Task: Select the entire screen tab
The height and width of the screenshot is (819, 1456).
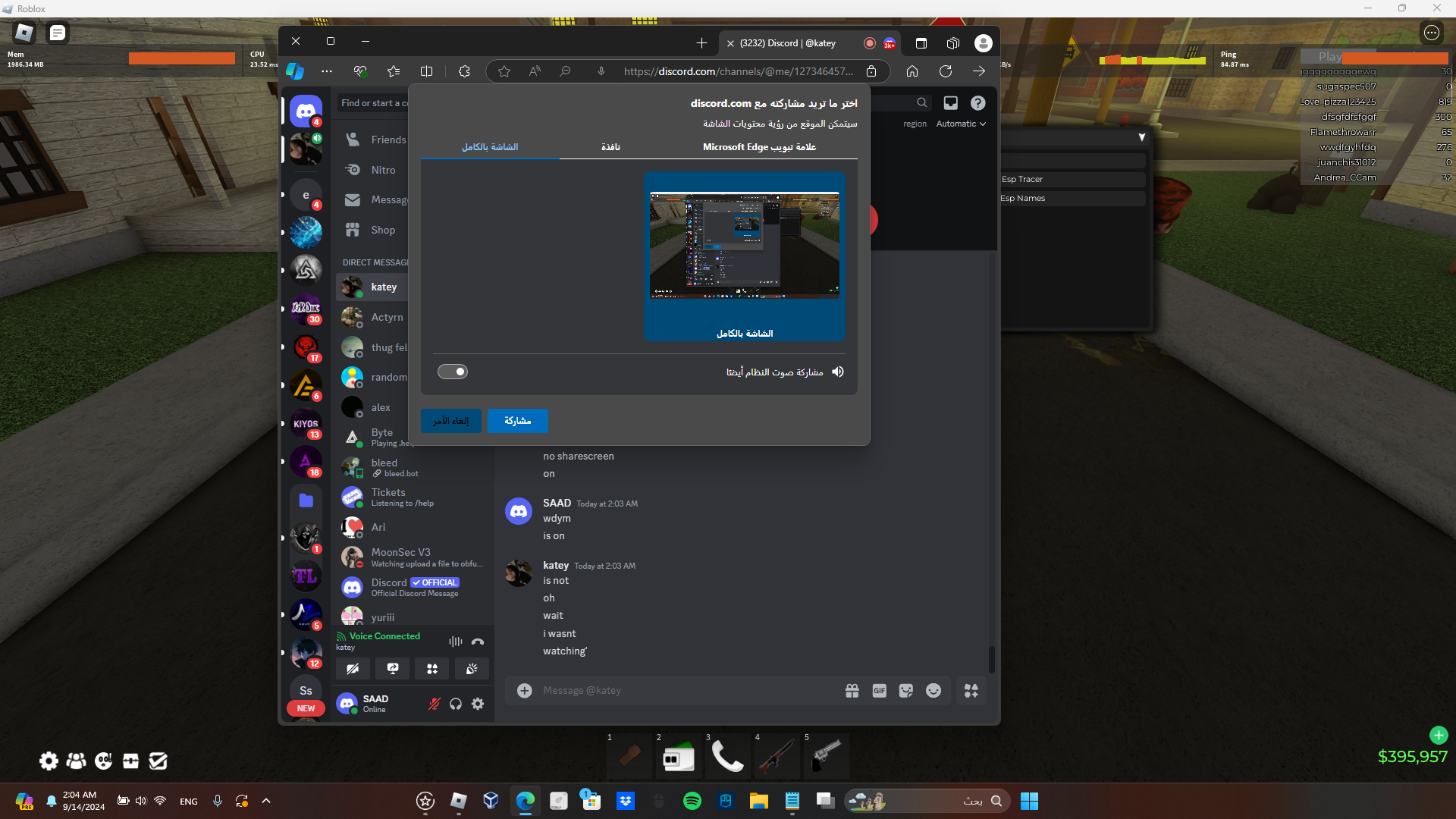Action: (x=490, y=146)
